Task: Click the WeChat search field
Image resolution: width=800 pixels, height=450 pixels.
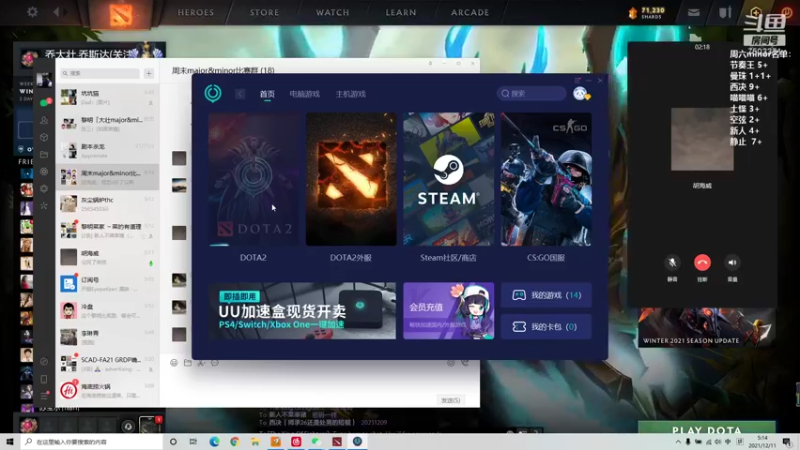Action: tap(100, 73)
